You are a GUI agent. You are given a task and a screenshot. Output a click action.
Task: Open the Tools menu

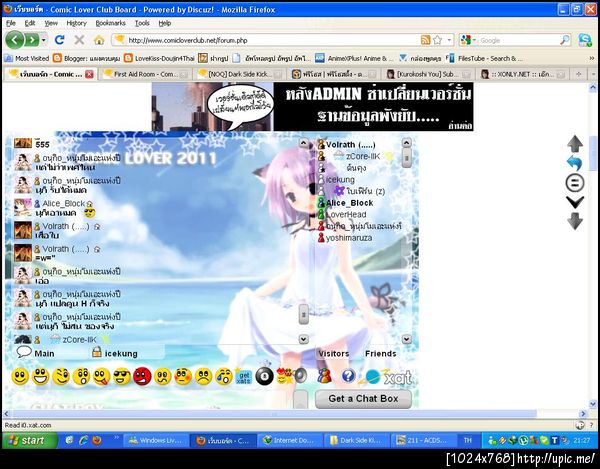(142, 23)
